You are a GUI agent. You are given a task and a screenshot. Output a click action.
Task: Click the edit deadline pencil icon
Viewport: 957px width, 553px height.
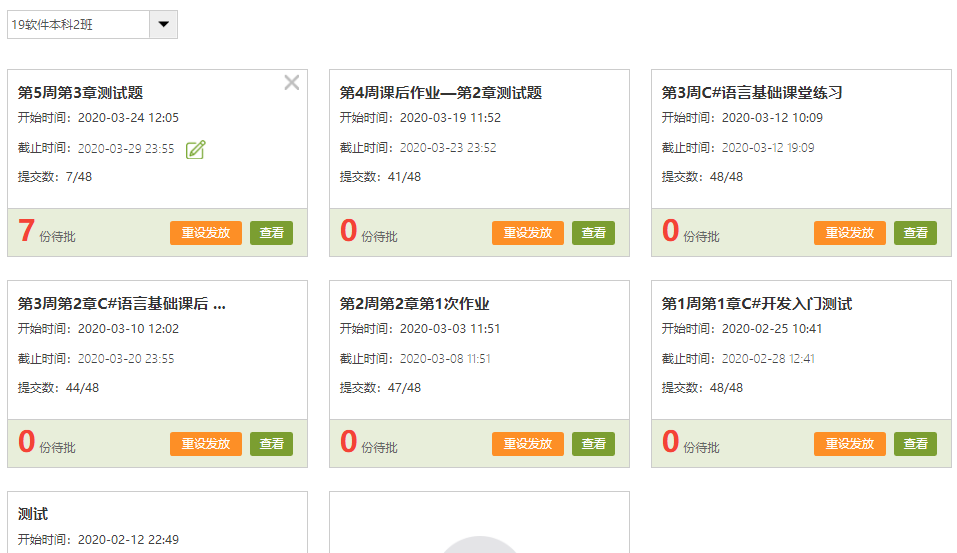point(196,149)
